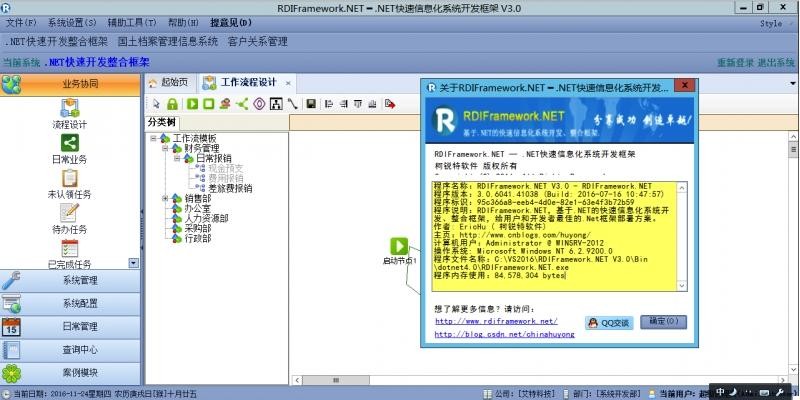Expand the 系统配置 sidebar group
800x400 pixels.
pyautogui.click(x=70, y=304)
